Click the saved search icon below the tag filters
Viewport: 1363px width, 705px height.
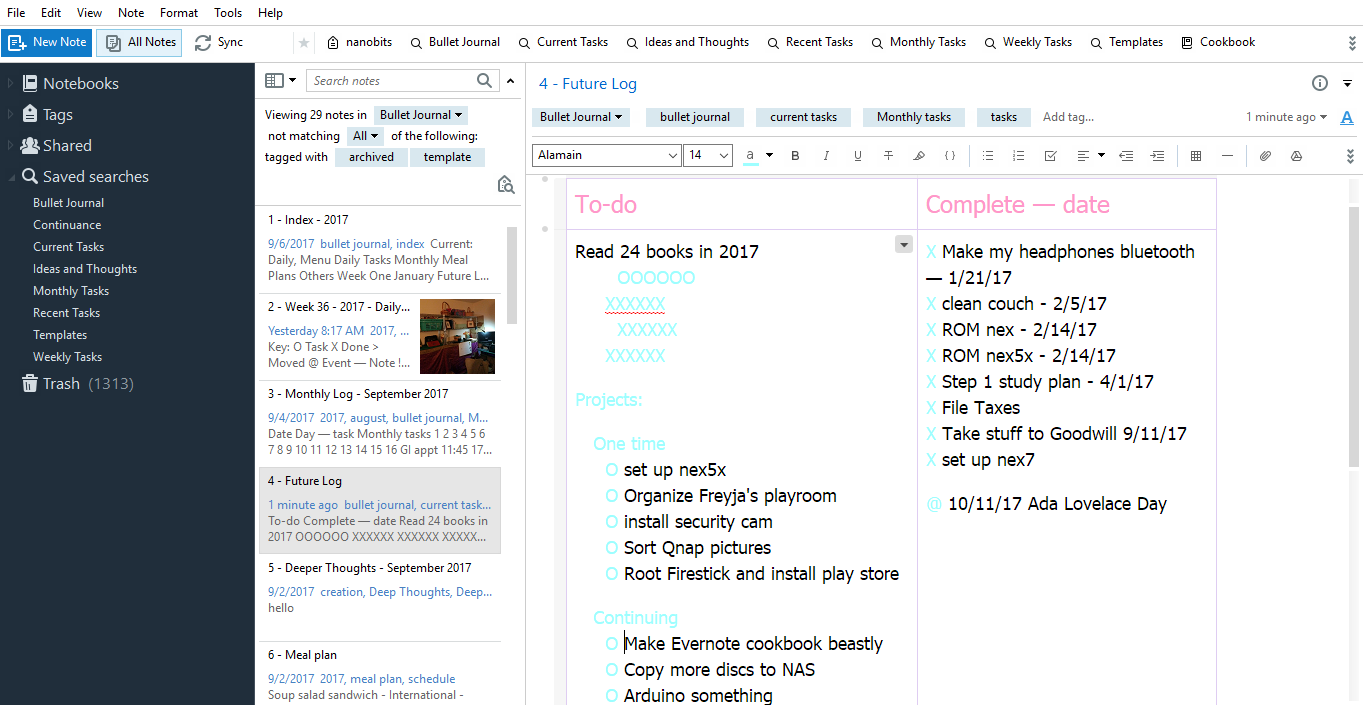point(506,184)
